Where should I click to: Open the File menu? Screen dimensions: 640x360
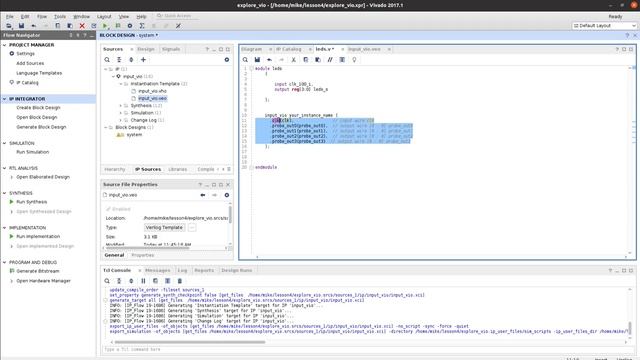point(9,16)
